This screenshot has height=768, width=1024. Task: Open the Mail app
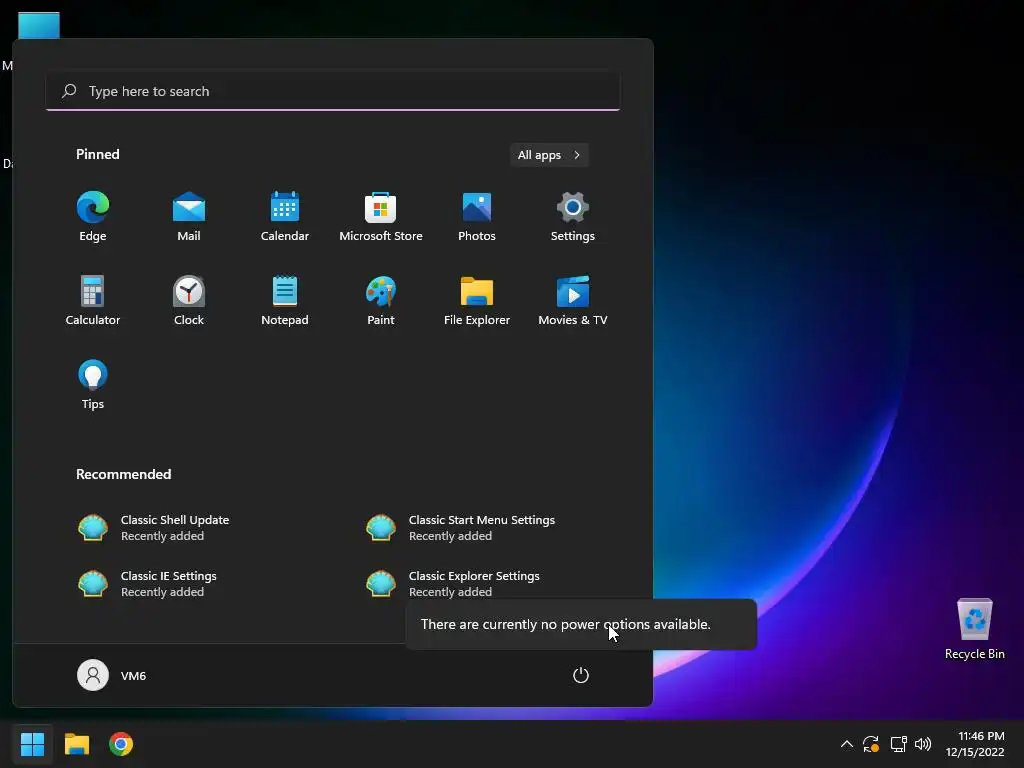tap(189, 217)
